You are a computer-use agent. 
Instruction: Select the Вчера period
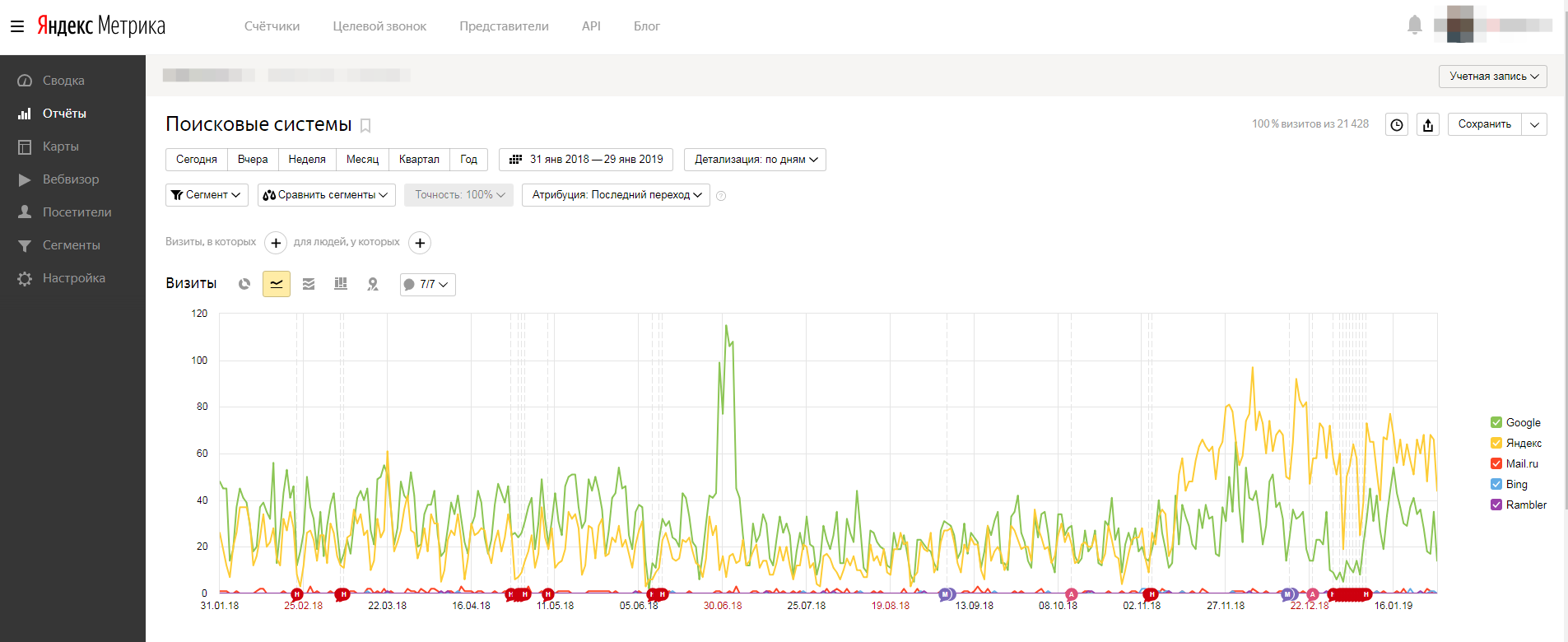(253, 160)
